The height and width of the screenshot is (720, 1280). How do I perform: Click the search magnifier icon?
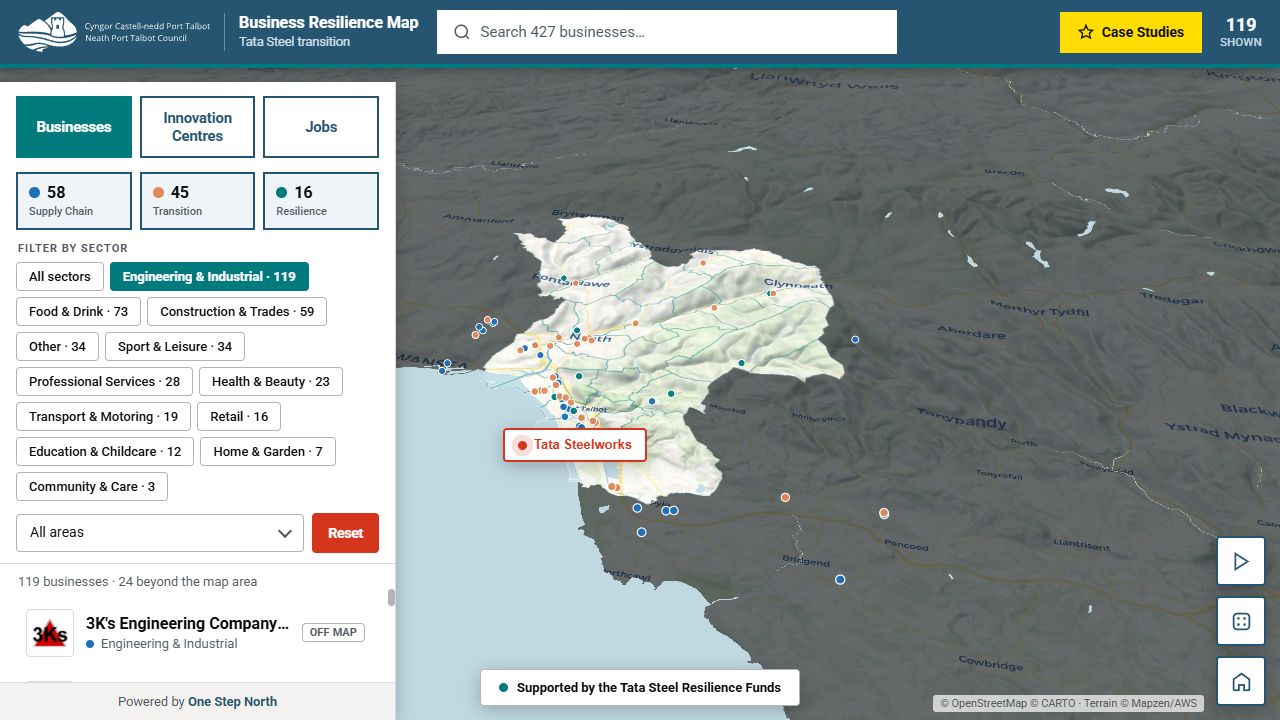point(462,32)
